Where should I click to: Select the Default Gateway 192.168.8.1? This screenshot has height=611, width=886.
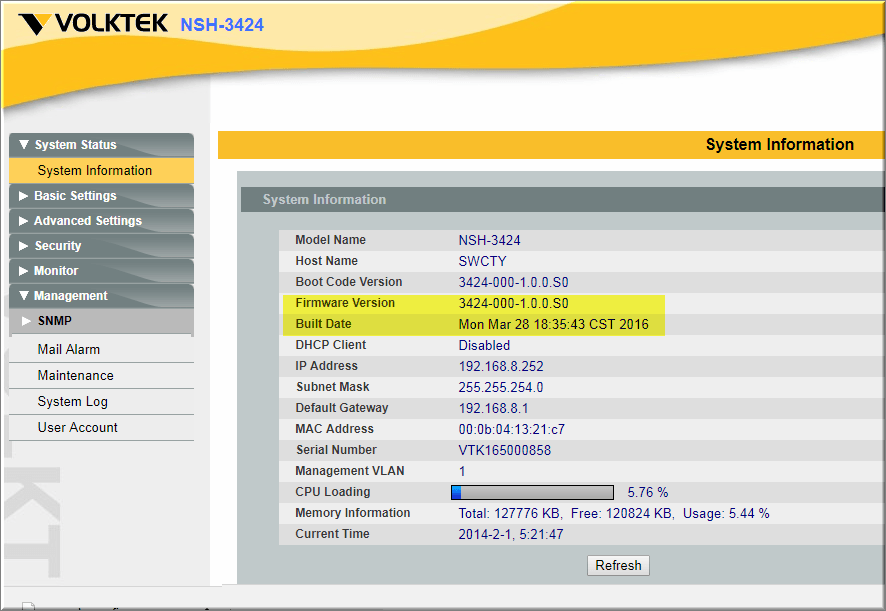493,408
